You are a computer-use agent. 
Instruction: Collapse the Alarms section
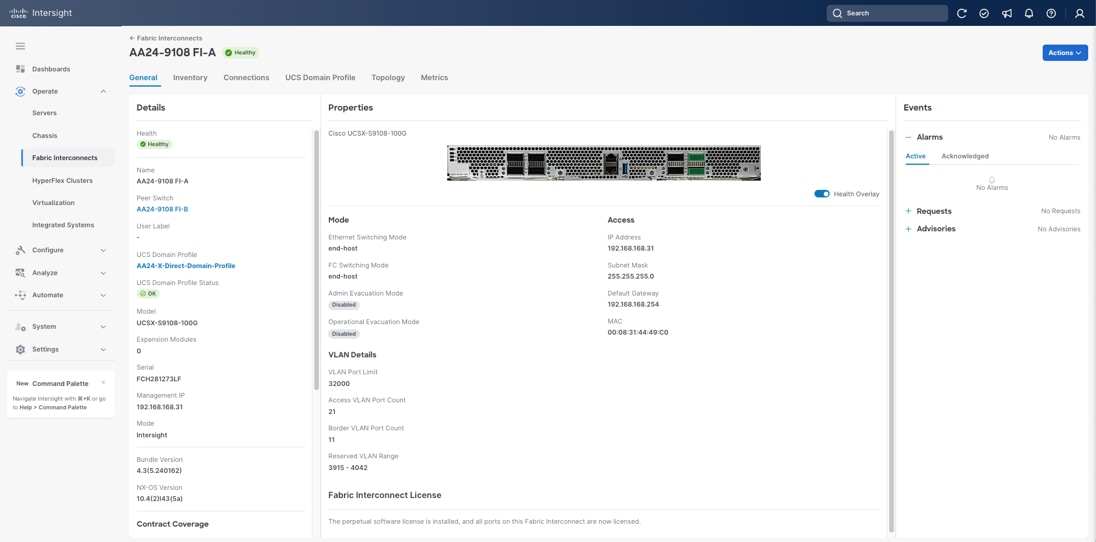[x=908, y=137]
